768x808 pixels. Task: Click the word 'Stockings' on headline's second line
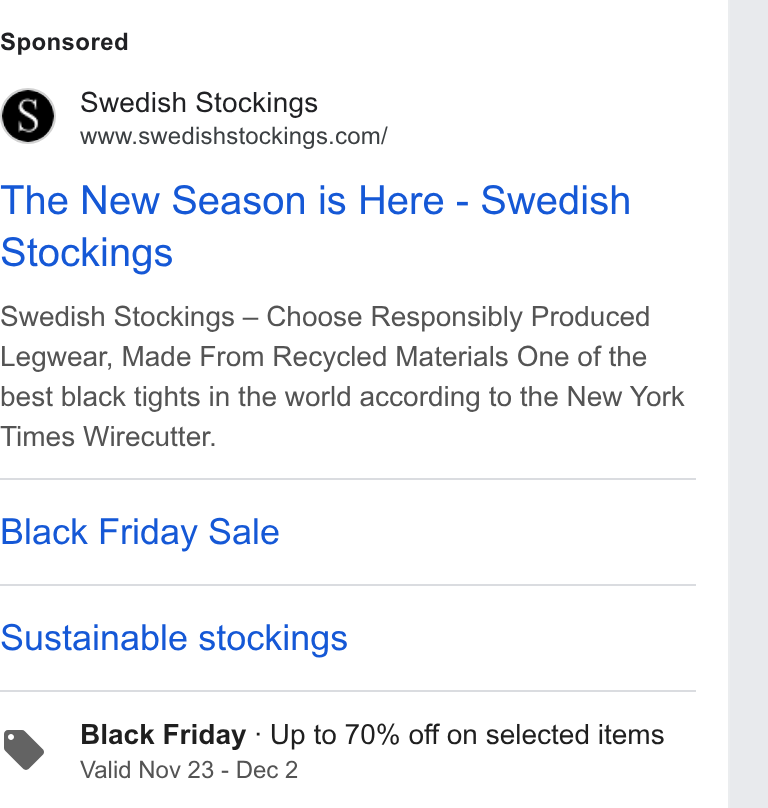tap(86, 253)
